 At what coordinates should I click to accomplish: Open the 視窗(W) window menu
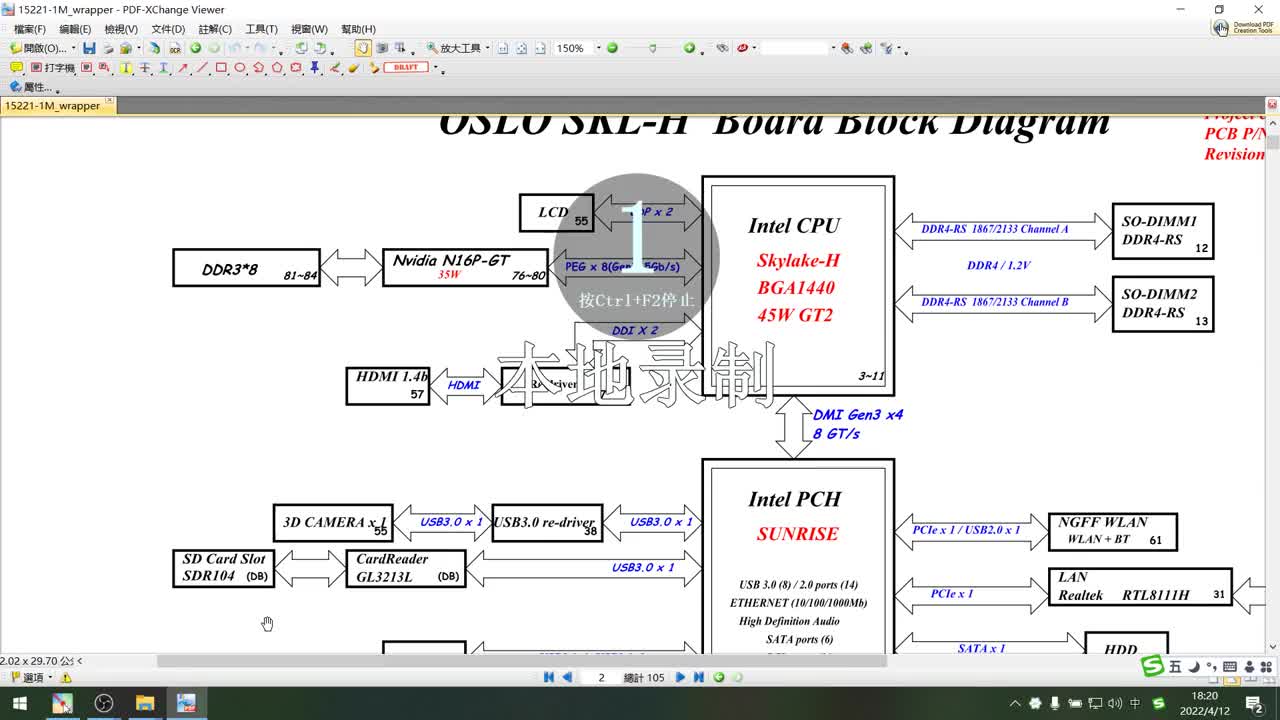(x=309, y=29)
